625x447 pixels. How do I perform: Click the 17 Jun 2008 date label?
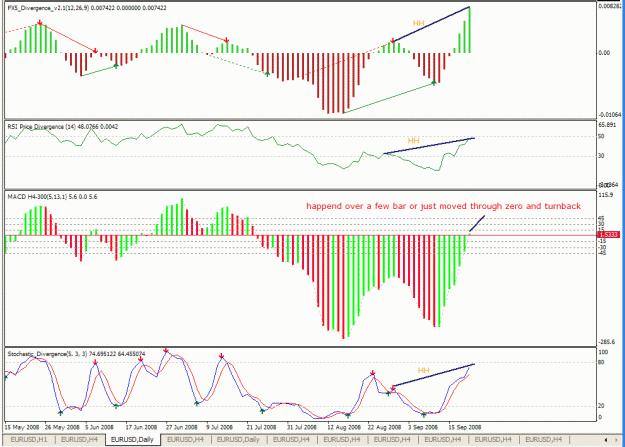(x=141, y=427)
